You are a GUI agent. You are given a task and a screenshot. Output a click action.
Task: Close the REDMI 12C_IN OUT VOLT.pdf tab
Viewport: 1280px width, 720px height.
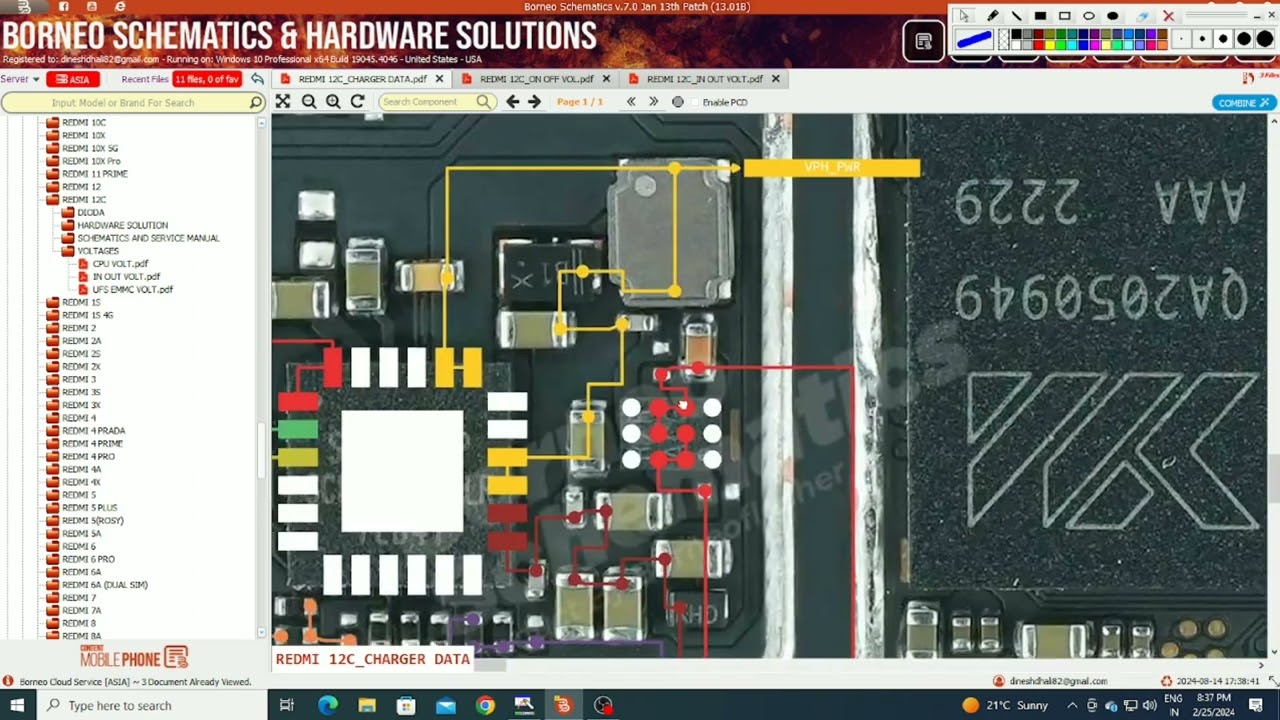(776, 79)
